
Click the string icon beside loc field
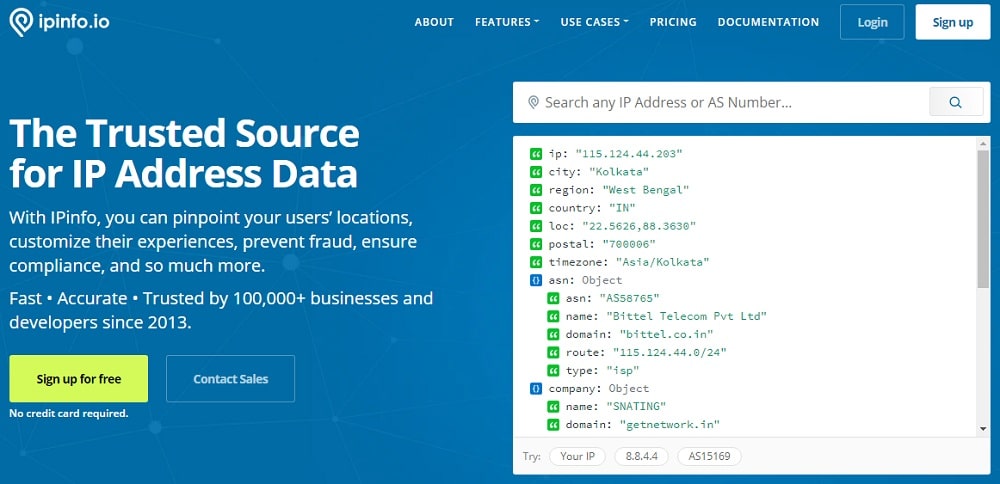(x=536, y=226)
